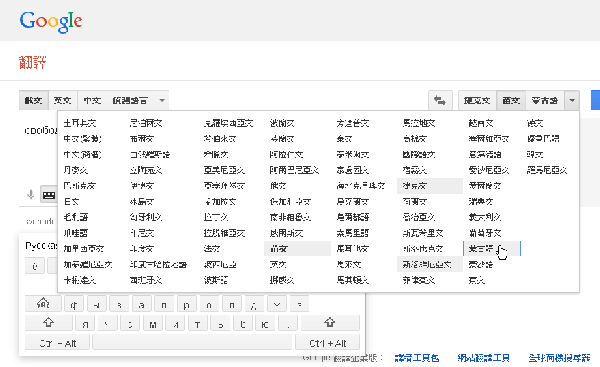Choose 波斯語 in the language list
The height and width of the screenshot is (367, 600).
coord(216,280)
